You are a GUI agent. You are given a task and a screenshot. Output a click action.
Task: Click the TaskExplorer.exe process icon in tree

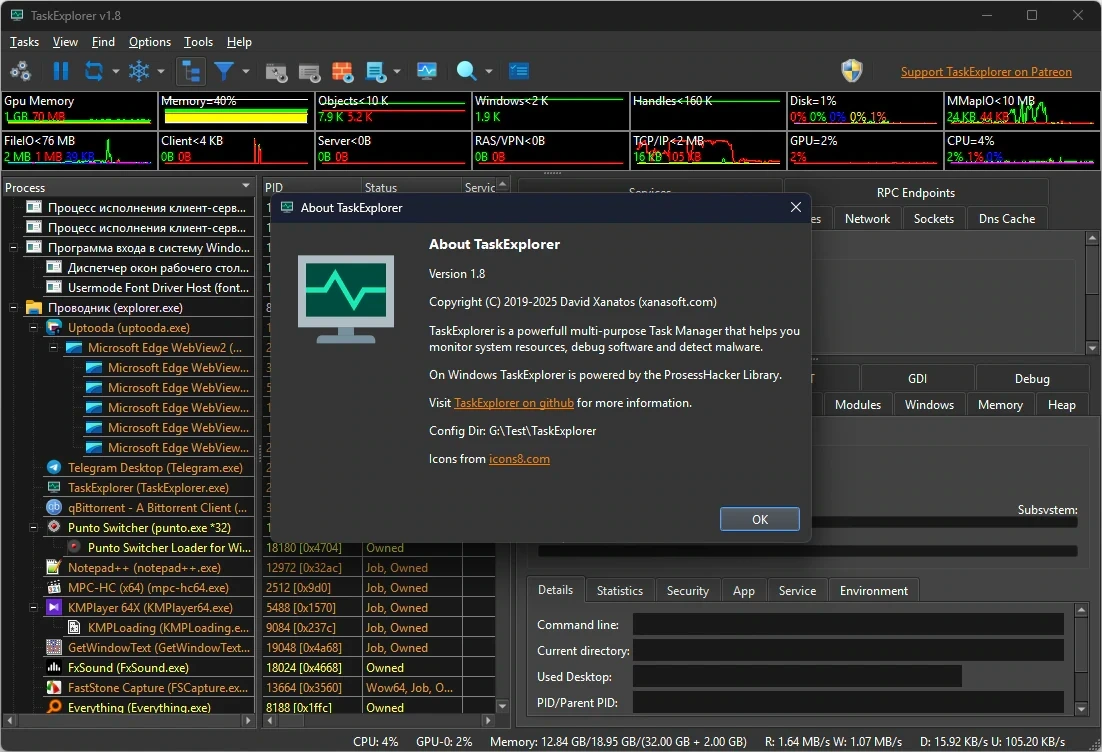54,487
